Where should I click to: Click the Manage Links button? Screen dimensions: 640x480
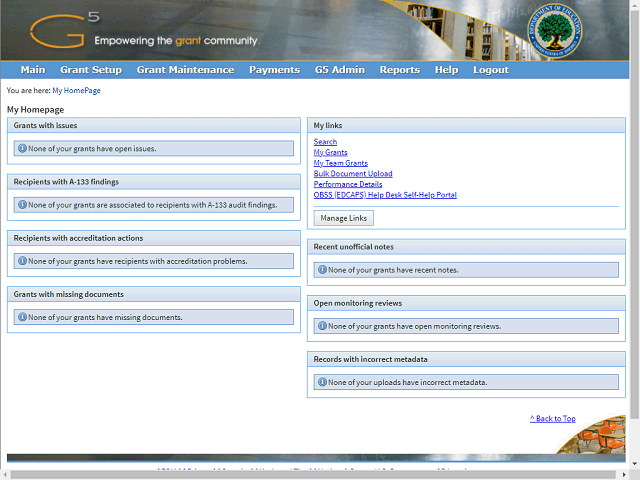pos(343,218)
